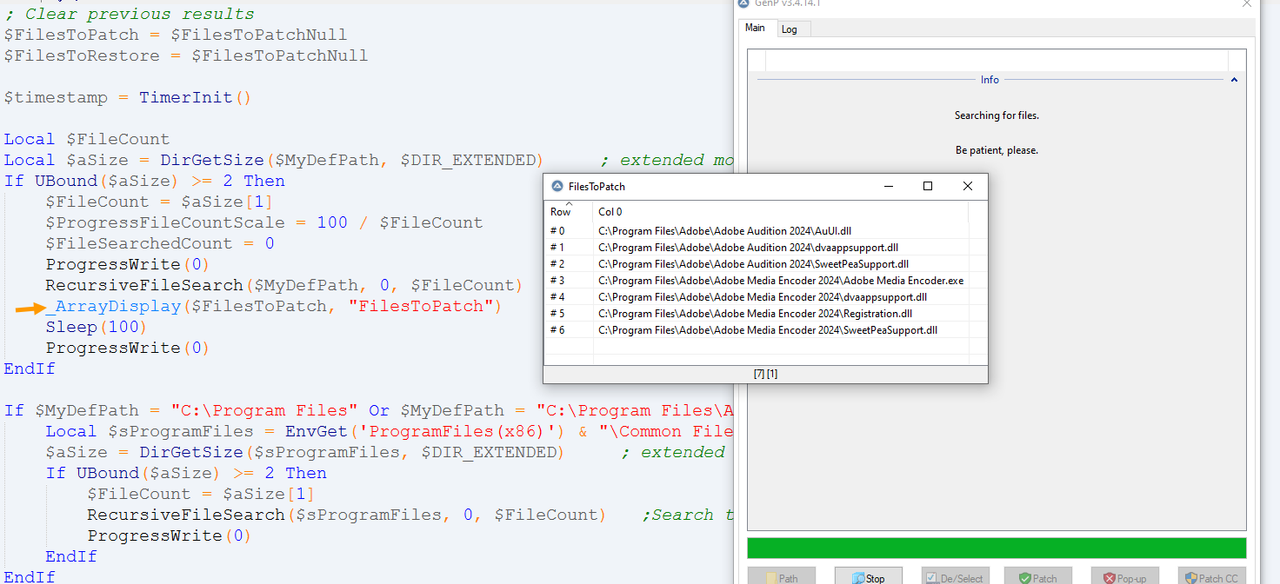The image size is (1280, 584).
Task: Close the FilesToPatch window
Action: click(967, 186)
